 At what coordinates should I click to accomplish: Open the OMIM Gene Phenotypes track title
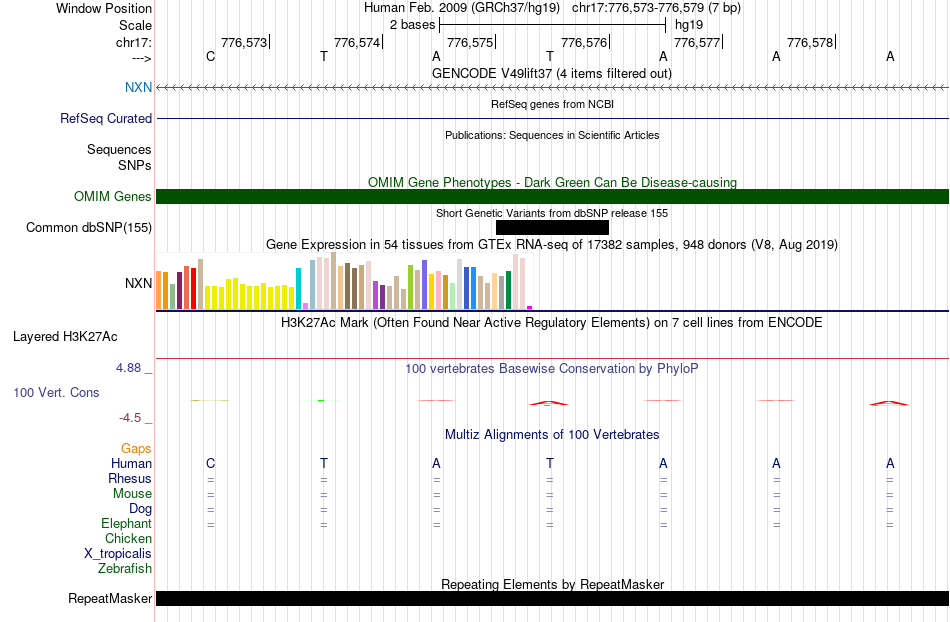552,182
